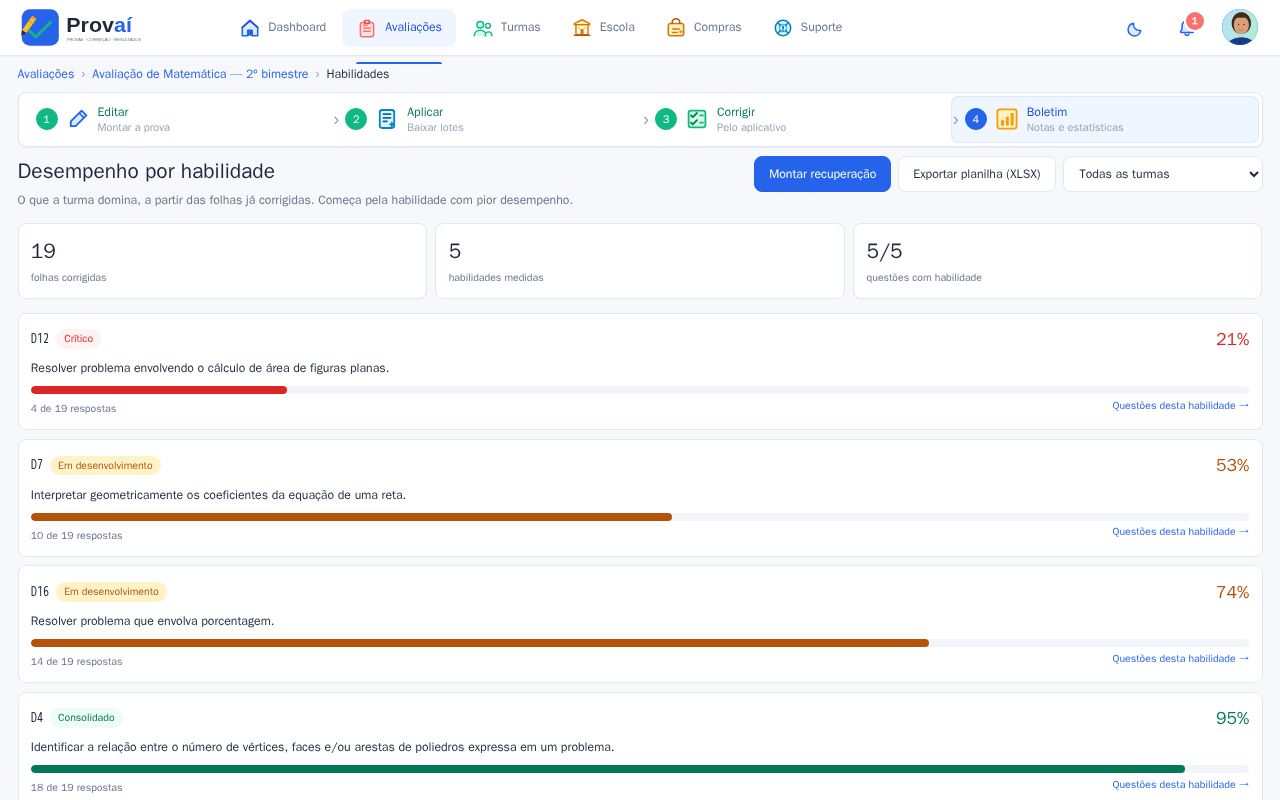Open the Suporte menu item

808,28
